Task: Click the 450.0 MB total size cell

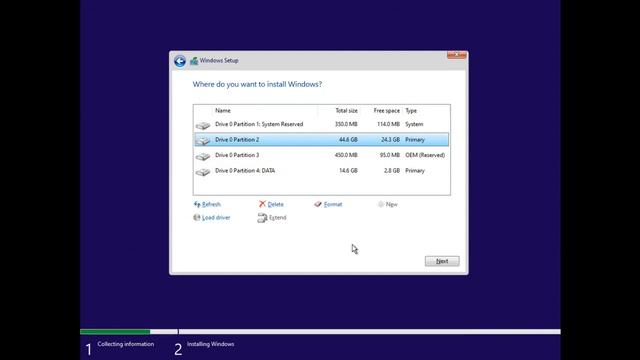Action: (346, 155)
